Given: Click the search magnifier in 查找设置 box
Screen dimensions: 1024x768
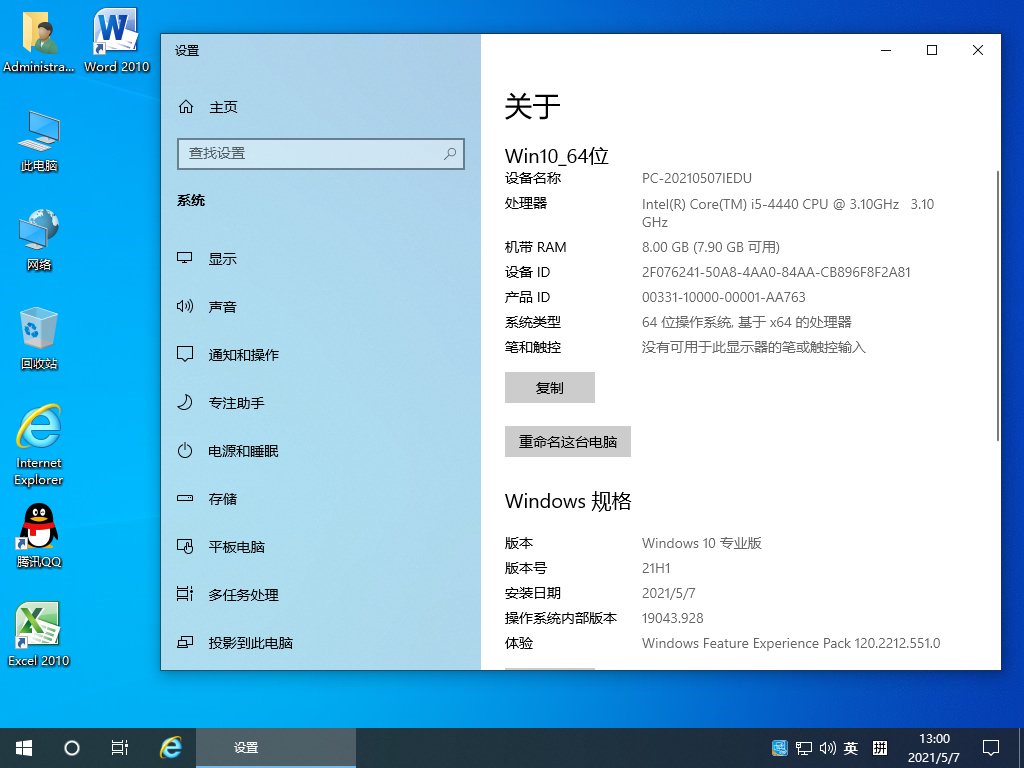Looking at the screenshot, I should (450, 153).
